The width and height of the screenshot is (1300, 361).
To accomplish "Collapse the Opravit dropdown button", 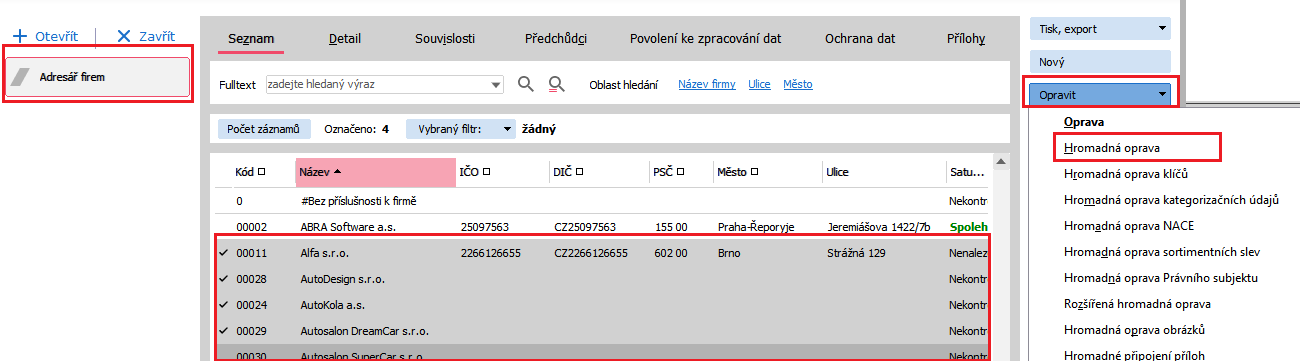I will click(1162, 94).
